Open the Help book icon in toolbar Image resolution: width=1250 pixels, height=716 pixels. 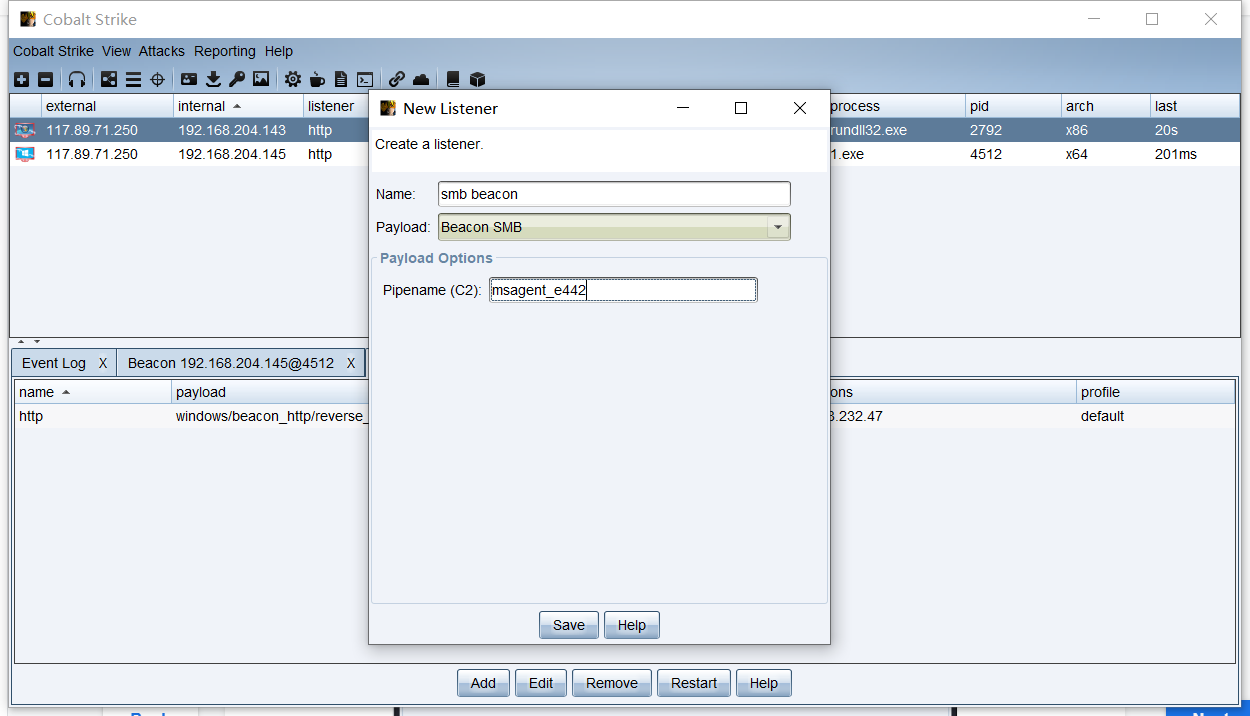point(453,79)
